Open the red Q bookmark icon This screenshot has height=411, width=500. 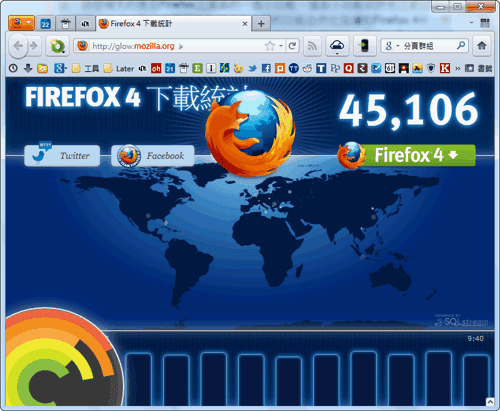pos(349,68)
